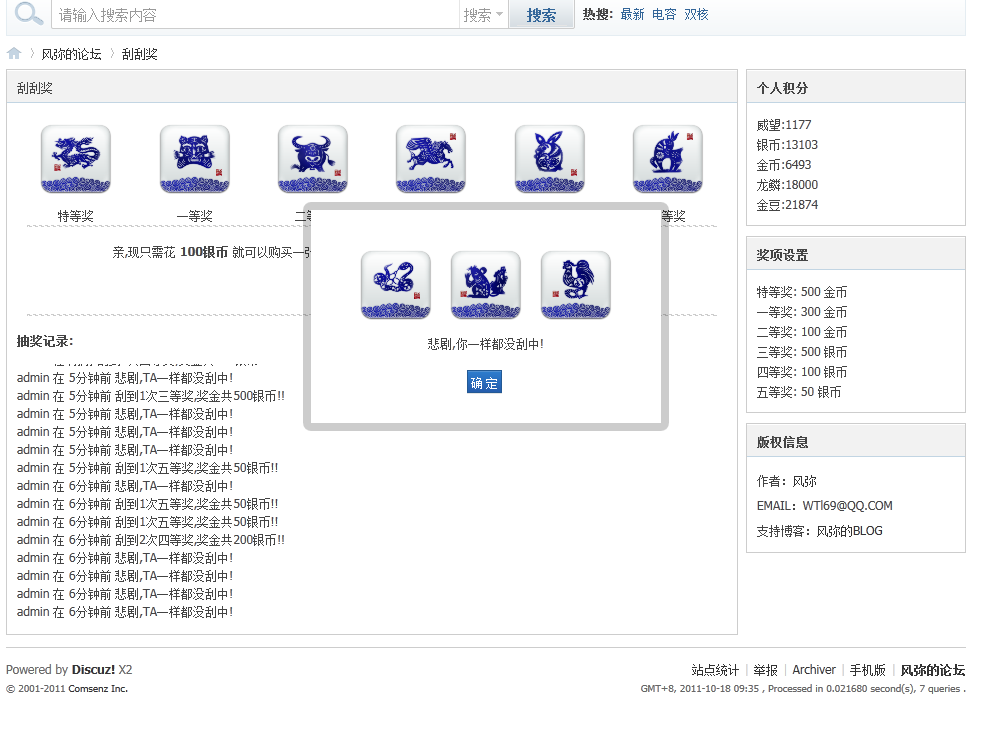Click 一等奖: 300 金币 setting

[801, 312]
